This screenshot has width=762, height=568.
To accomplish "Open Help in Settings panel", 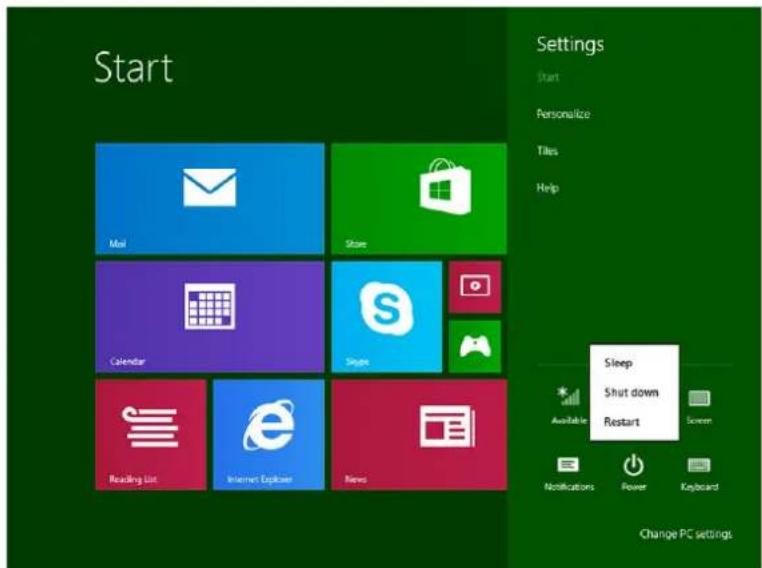I will point(547,188).
